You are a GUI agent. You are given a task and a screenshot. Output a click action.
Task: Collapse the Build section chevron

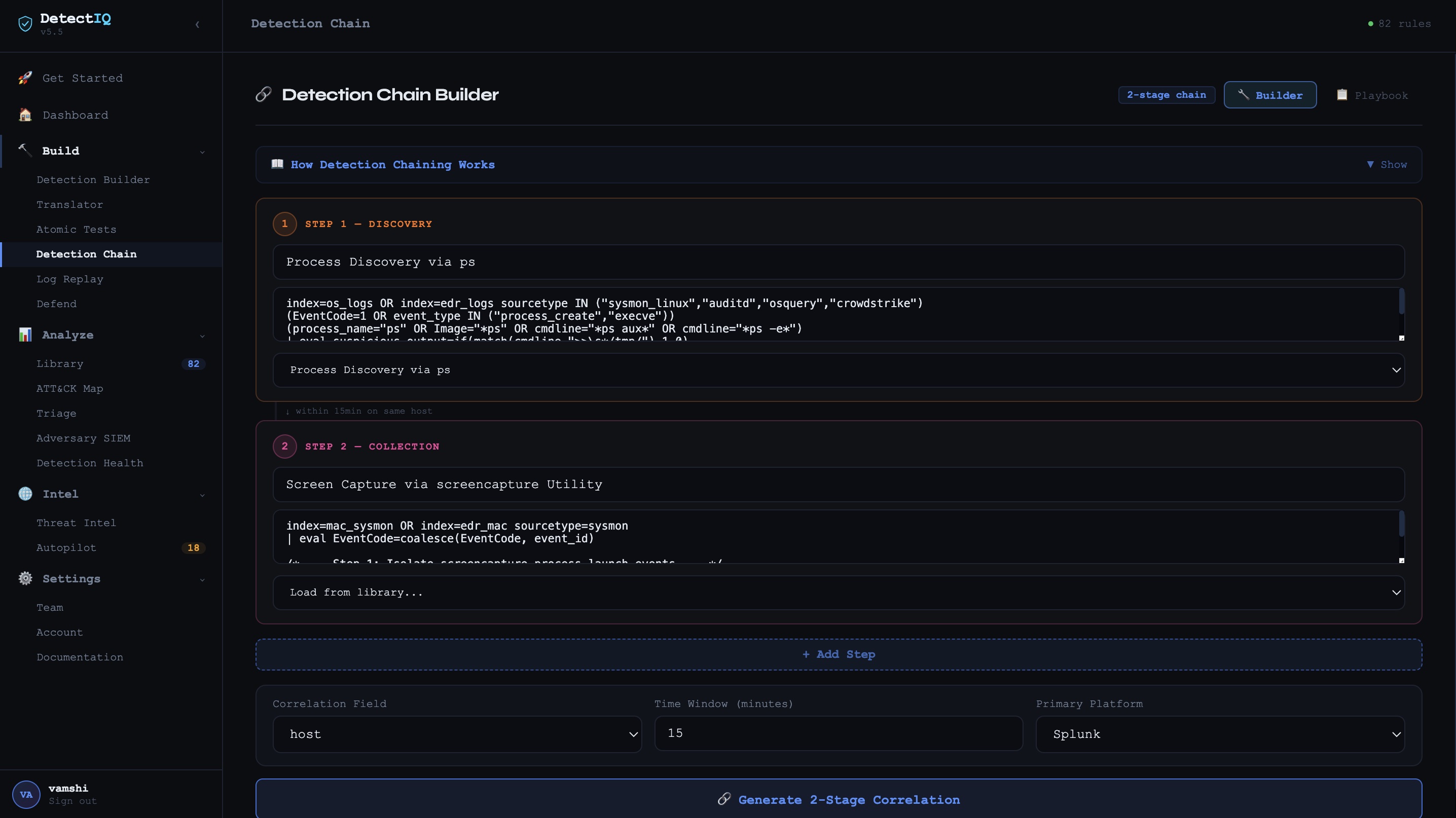[x=202, y=152]
